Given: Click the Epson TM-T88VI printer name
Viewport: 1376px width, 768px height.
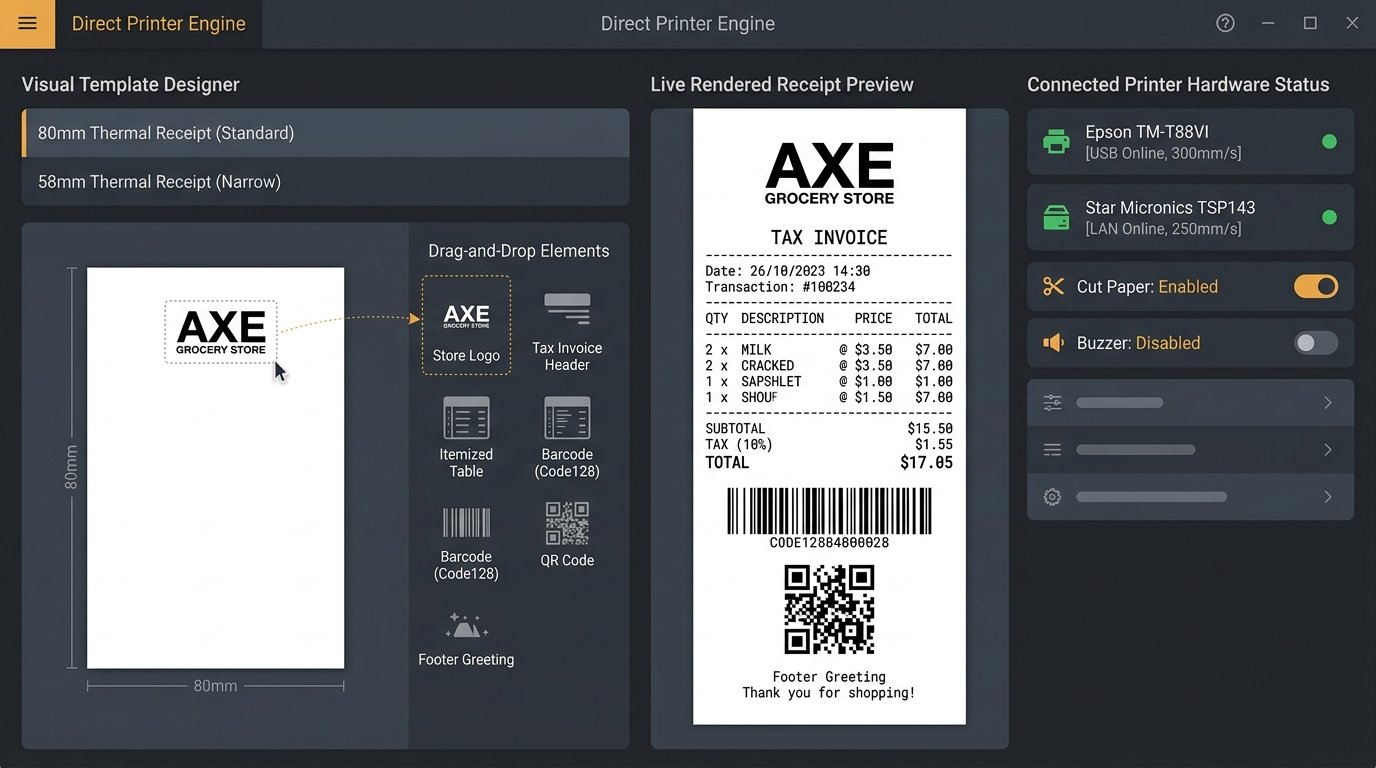Looking at the screenshot, I should pos(1147,132).
